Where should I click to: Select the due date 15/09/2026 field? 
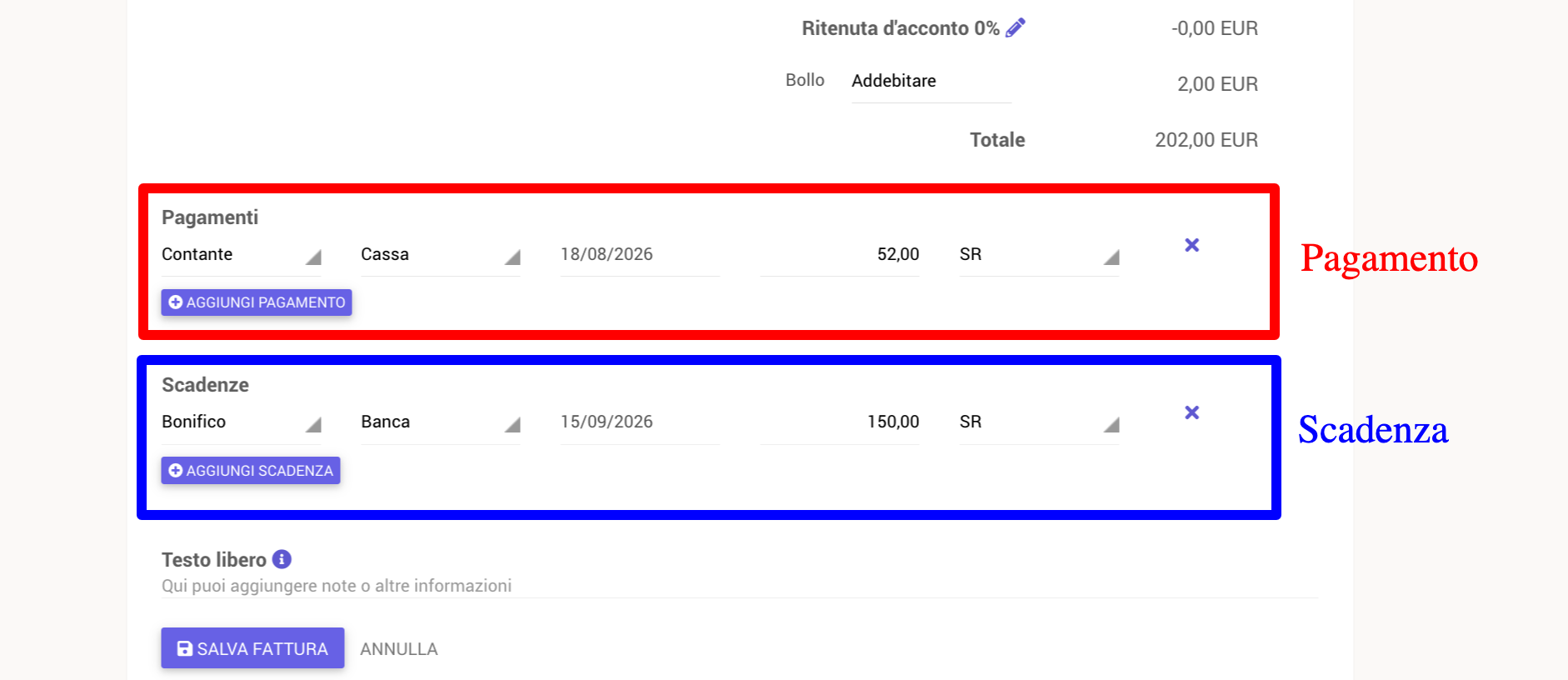point(640,422)
